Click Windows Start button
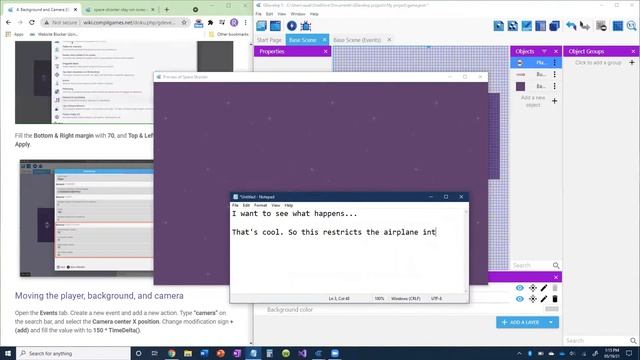The image size is (640, 360). tap(8, 353)
